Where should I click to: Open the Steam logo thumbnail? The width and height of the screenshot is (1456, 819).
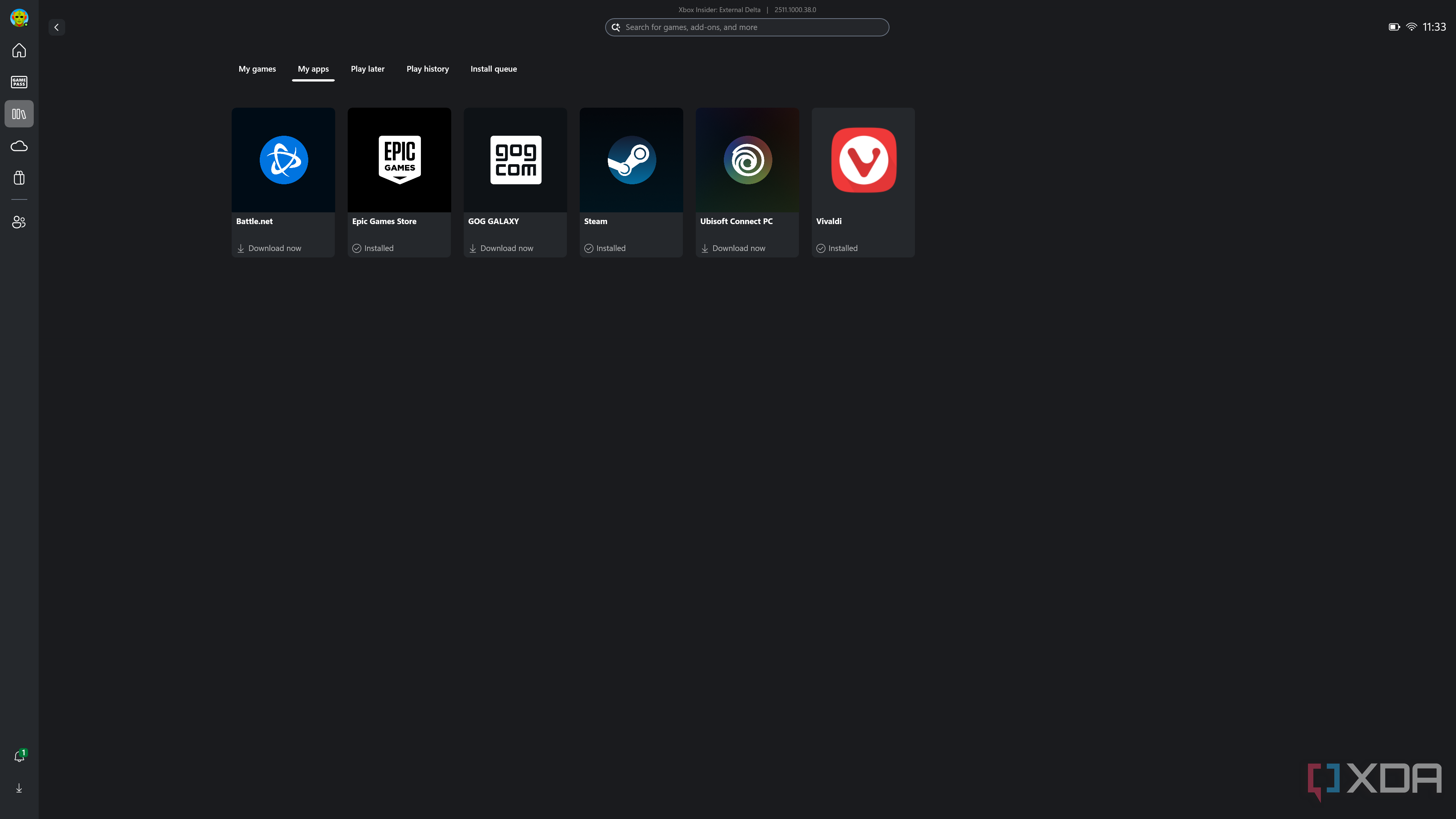631,160
